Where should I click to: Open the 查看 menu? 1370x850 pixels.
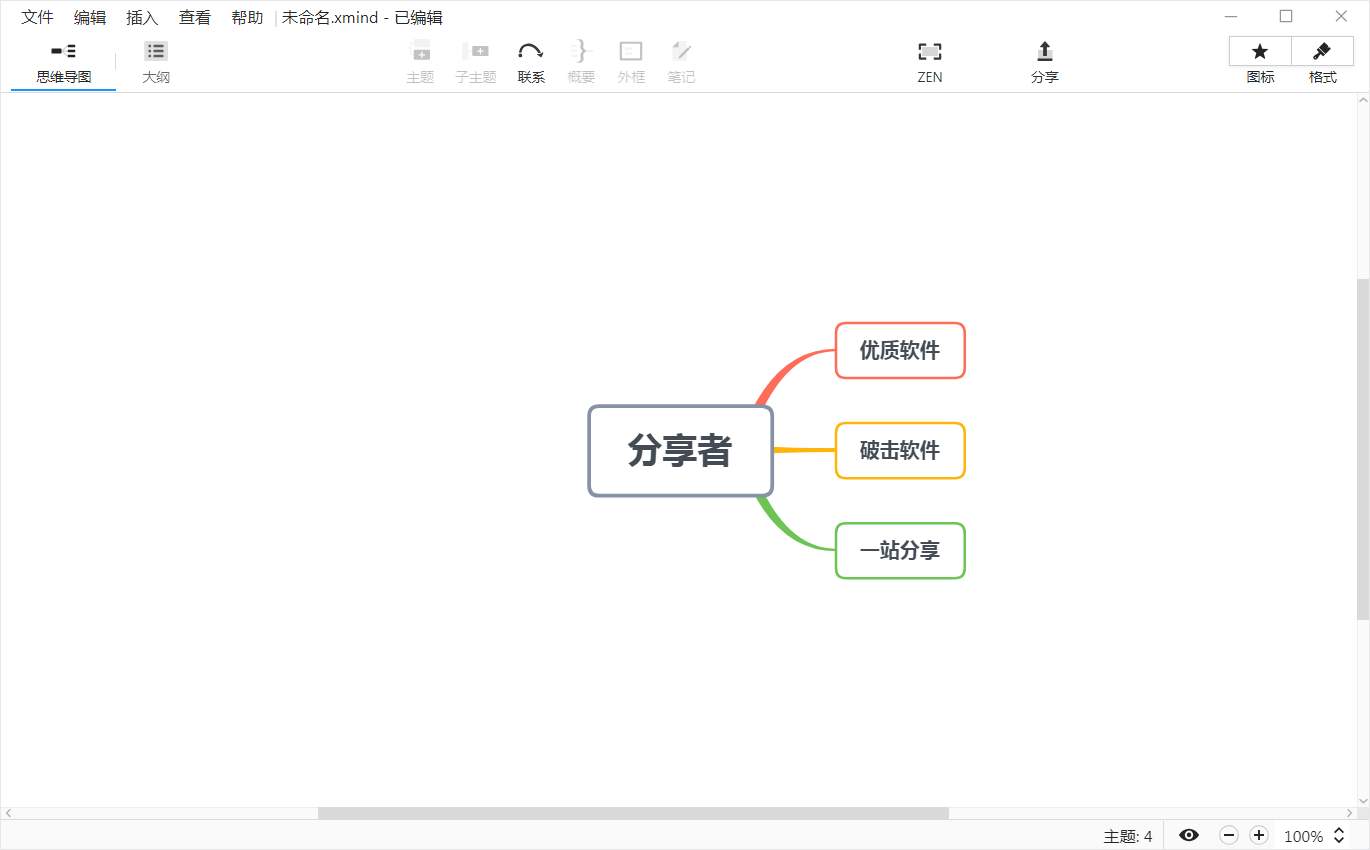click(194, 17)
